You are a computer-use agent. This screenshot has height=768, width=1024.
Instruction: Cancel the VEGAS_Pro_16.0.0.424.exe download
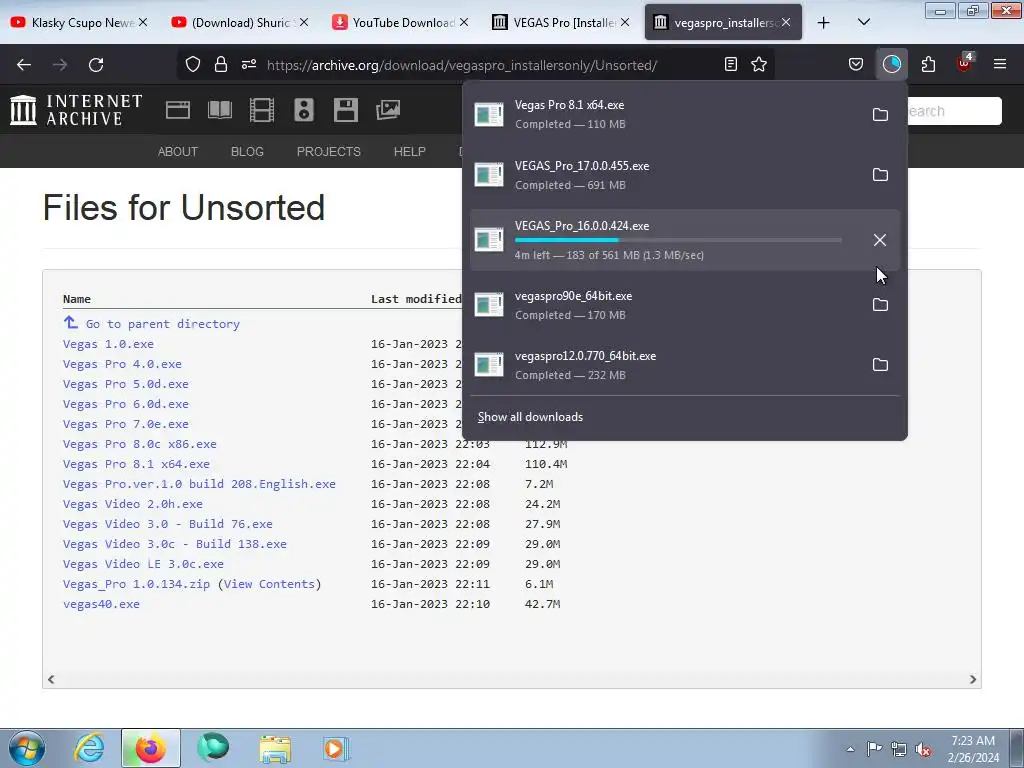[880, 240]
